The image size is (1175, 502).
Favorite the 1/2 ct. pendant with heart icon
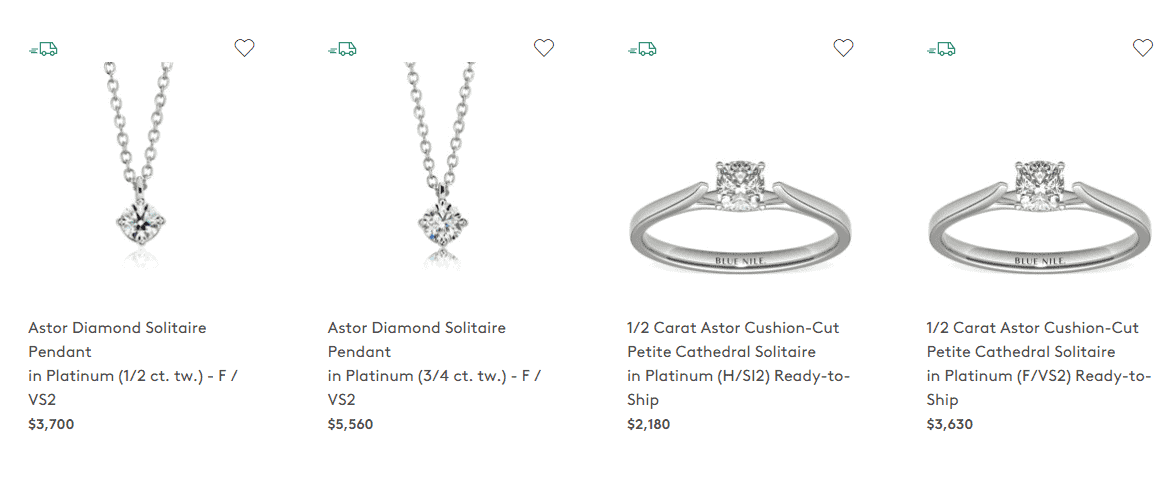(245, 47)
